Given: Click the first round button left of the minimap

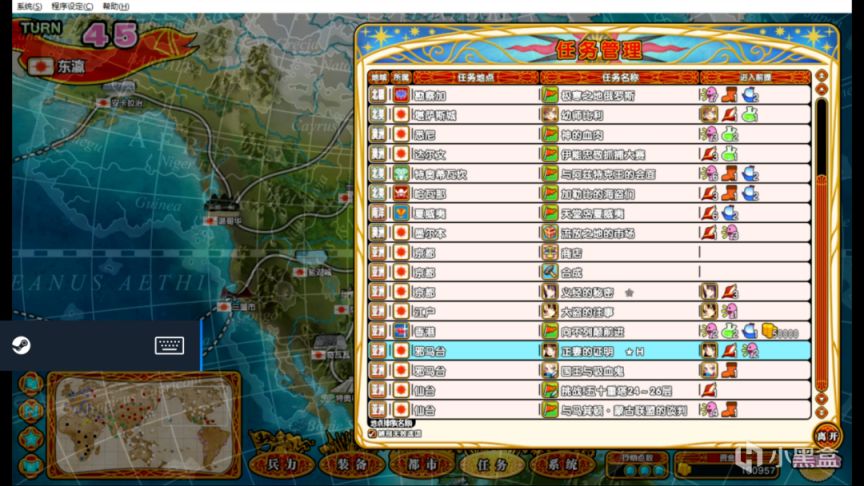Looking at the screenshot, I should tap(31, 383).
